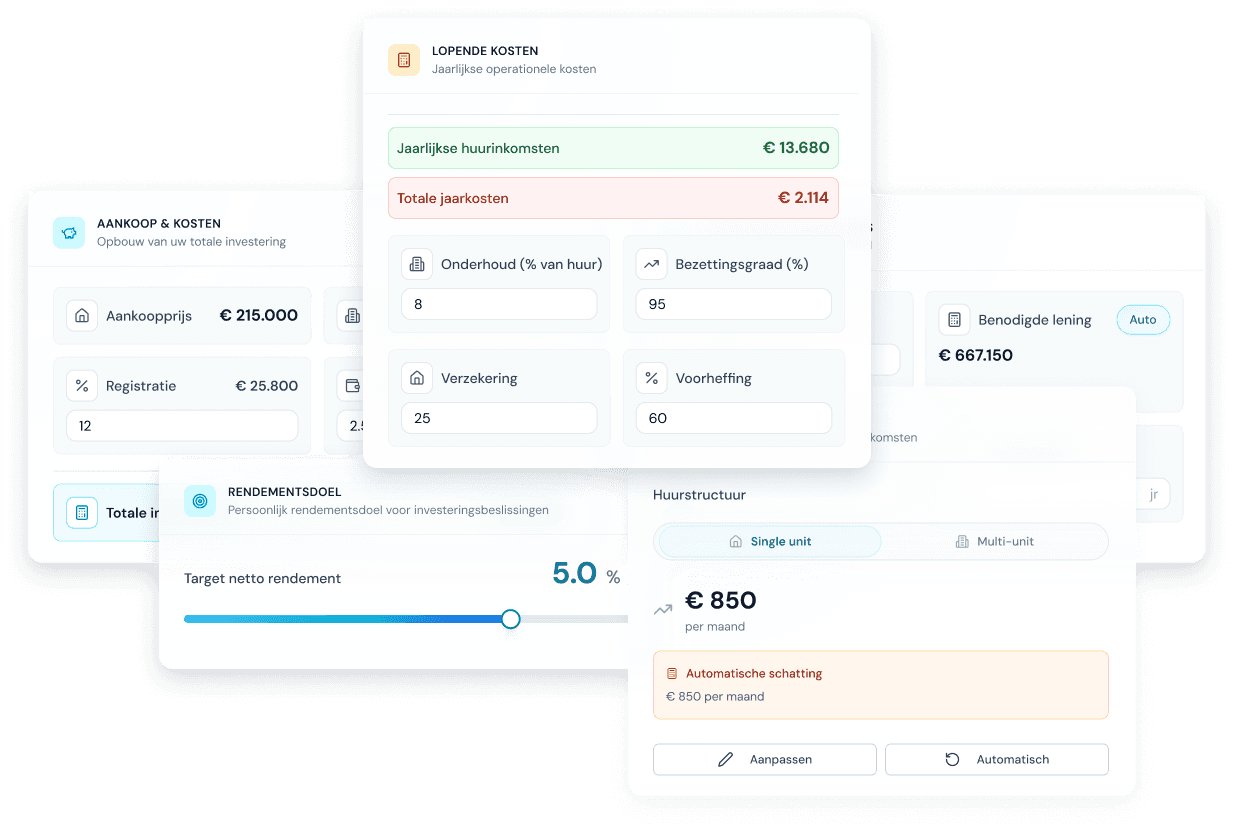The height and width of the screenshot is (835, 1234).
Task: Click the 5.0 target percentage value
Action: click(x=575, y=574)
